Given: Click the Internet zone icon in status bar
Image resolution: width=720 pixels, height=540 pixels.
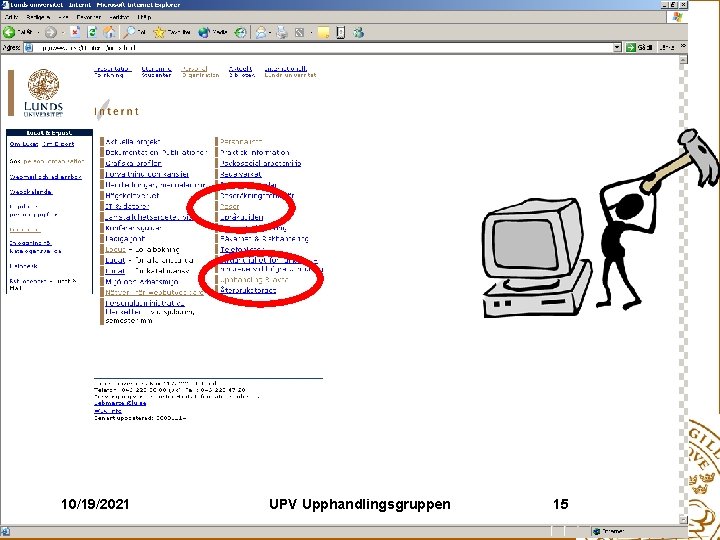Looking at the screenshot, I should coord(596,531).
